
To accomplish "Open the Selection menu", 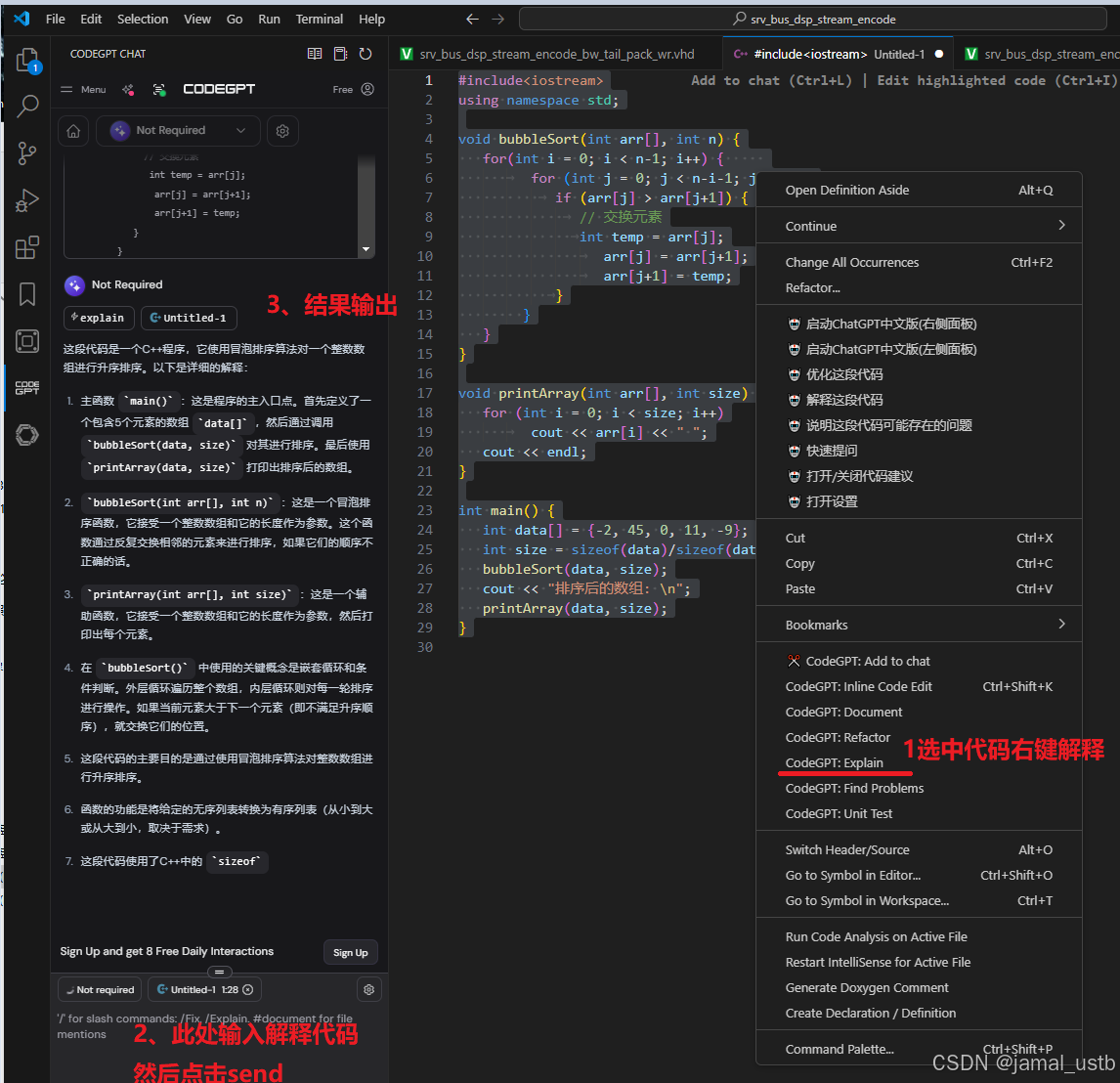I will click(x=143, y=20).
